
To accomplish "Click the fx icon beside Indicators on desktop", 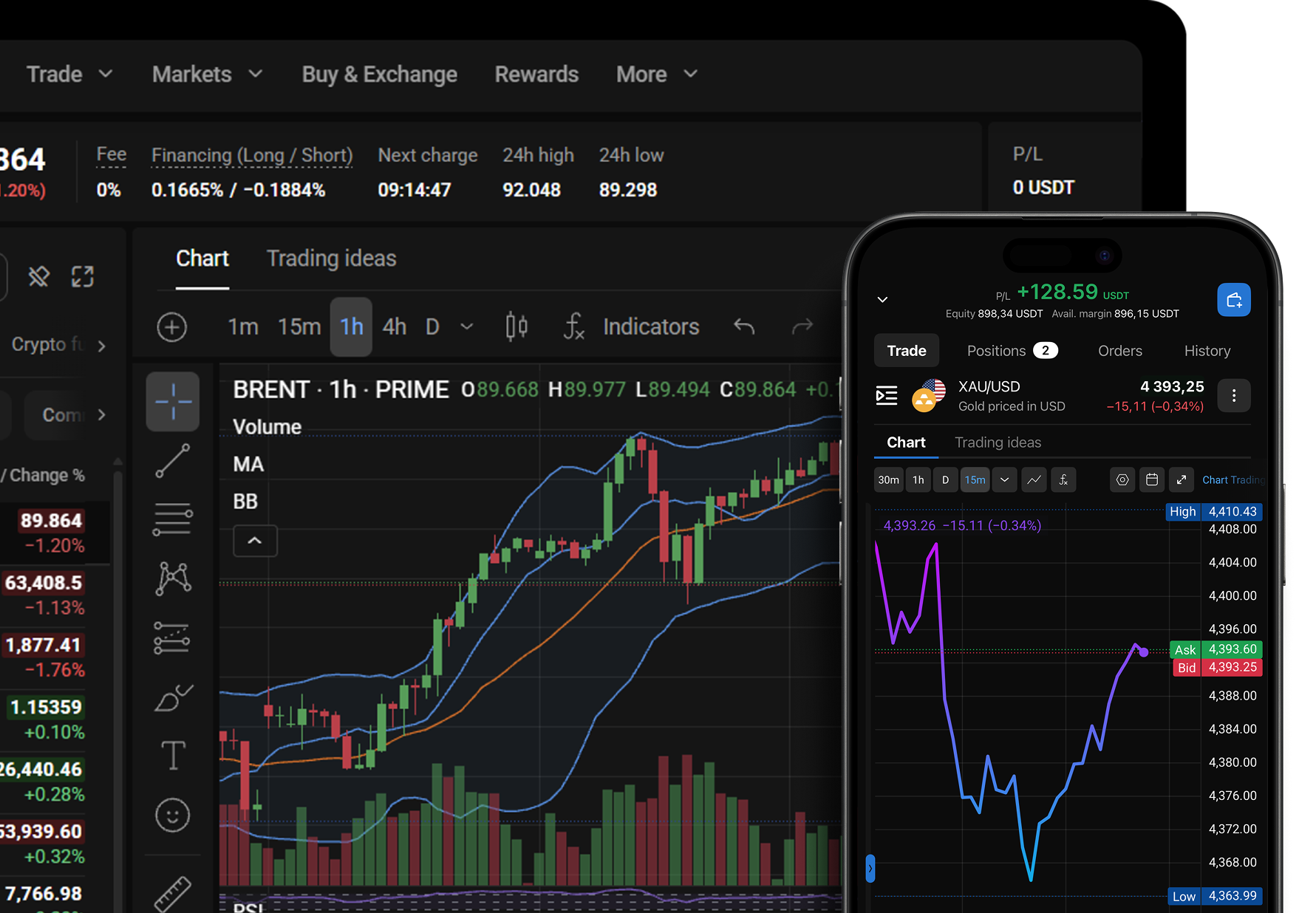I will pos(574,326).
